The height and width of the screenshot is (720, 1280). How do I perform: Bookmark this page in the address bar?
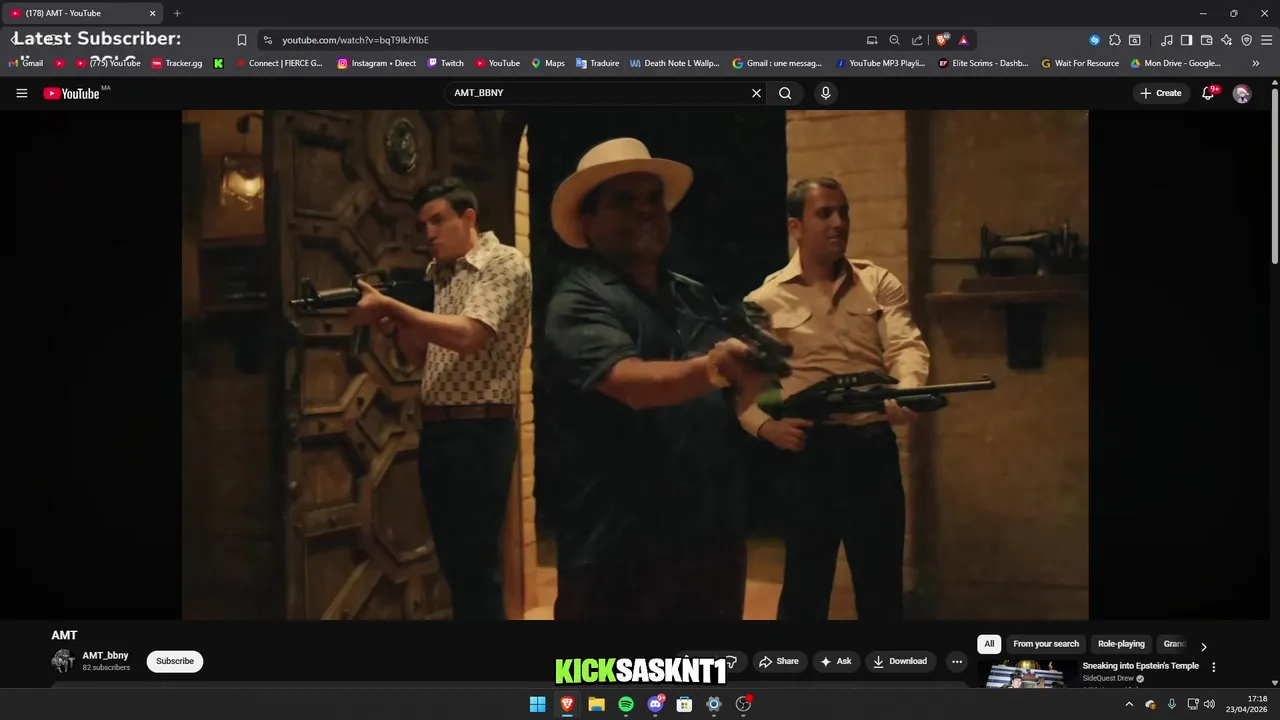tap(241, 40)
